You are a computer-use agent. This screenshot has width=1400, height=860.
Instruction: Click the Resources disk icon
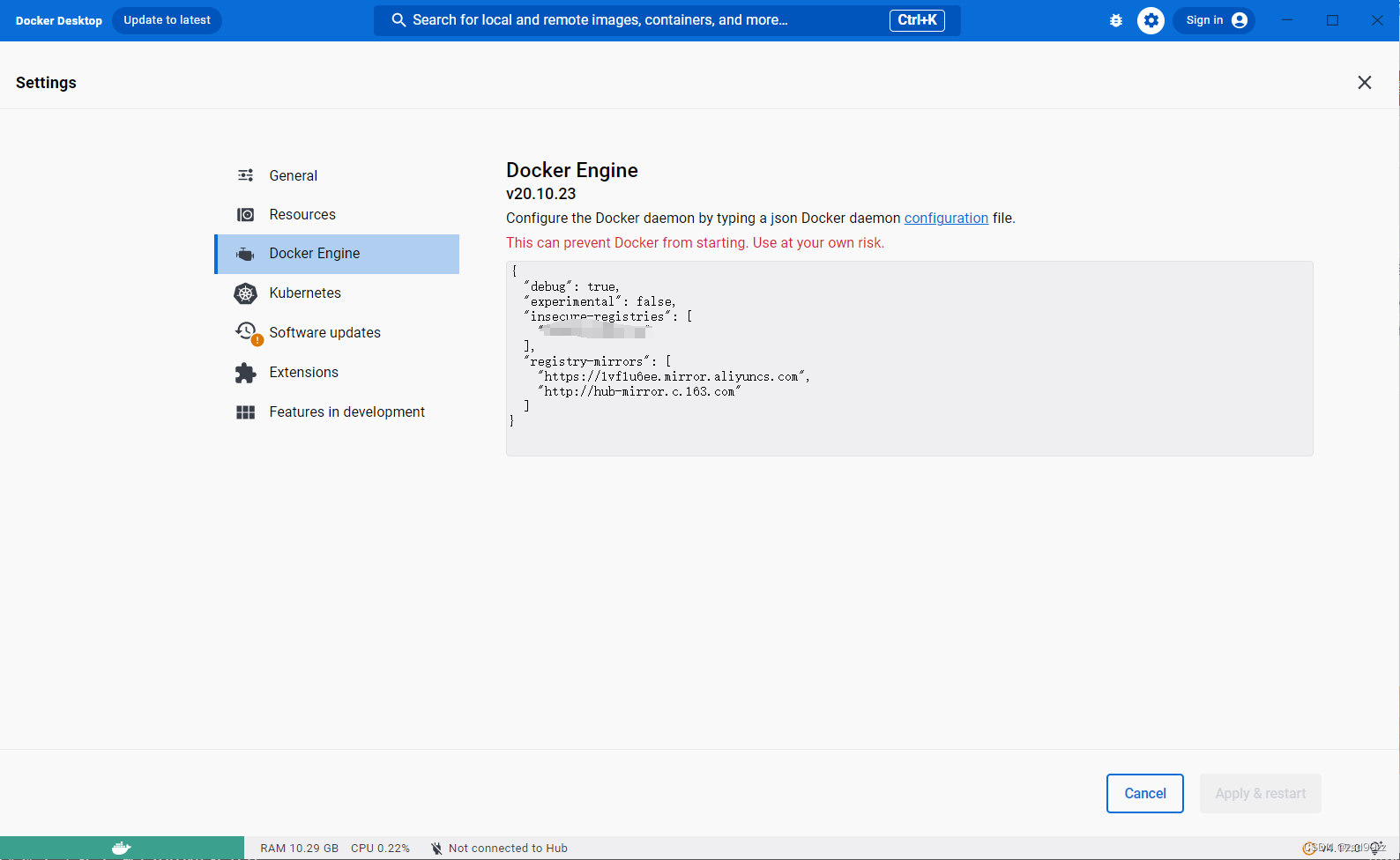pos(246,215)
